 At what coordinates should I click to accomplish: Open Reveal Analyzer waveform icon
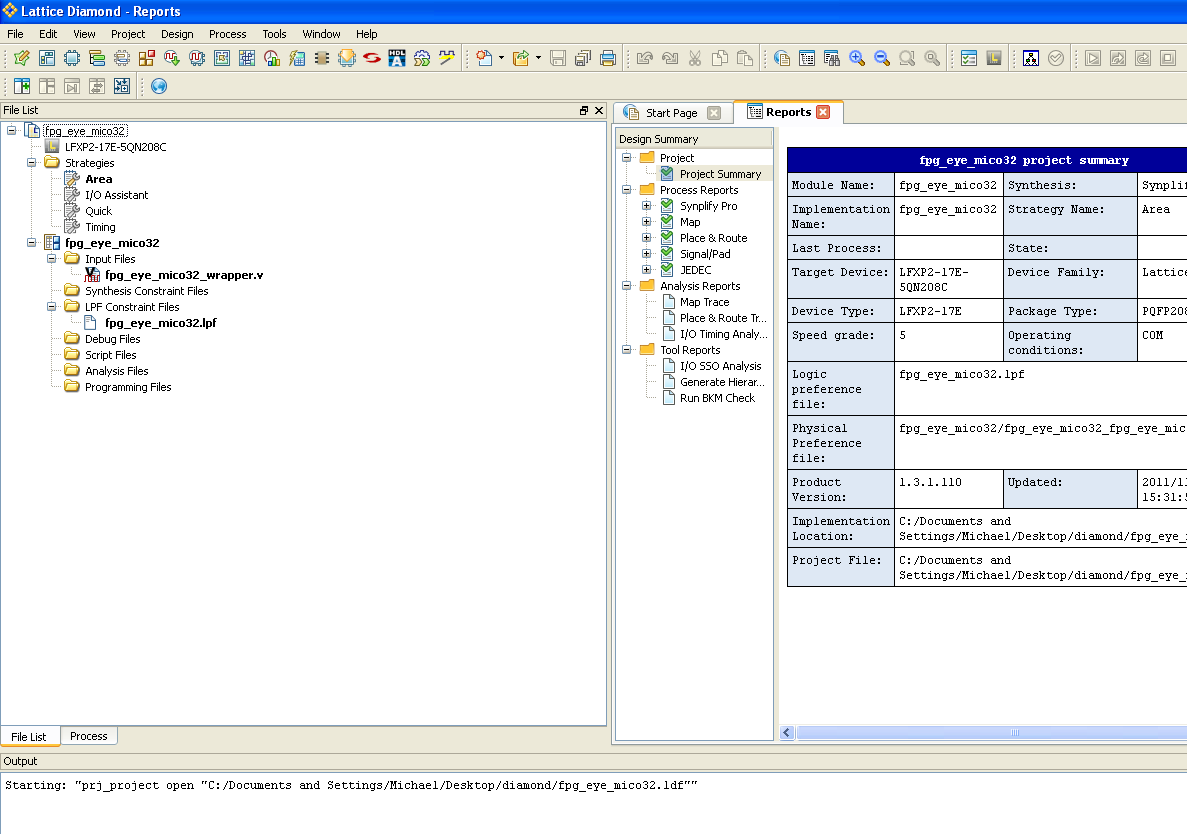point(197,58)
